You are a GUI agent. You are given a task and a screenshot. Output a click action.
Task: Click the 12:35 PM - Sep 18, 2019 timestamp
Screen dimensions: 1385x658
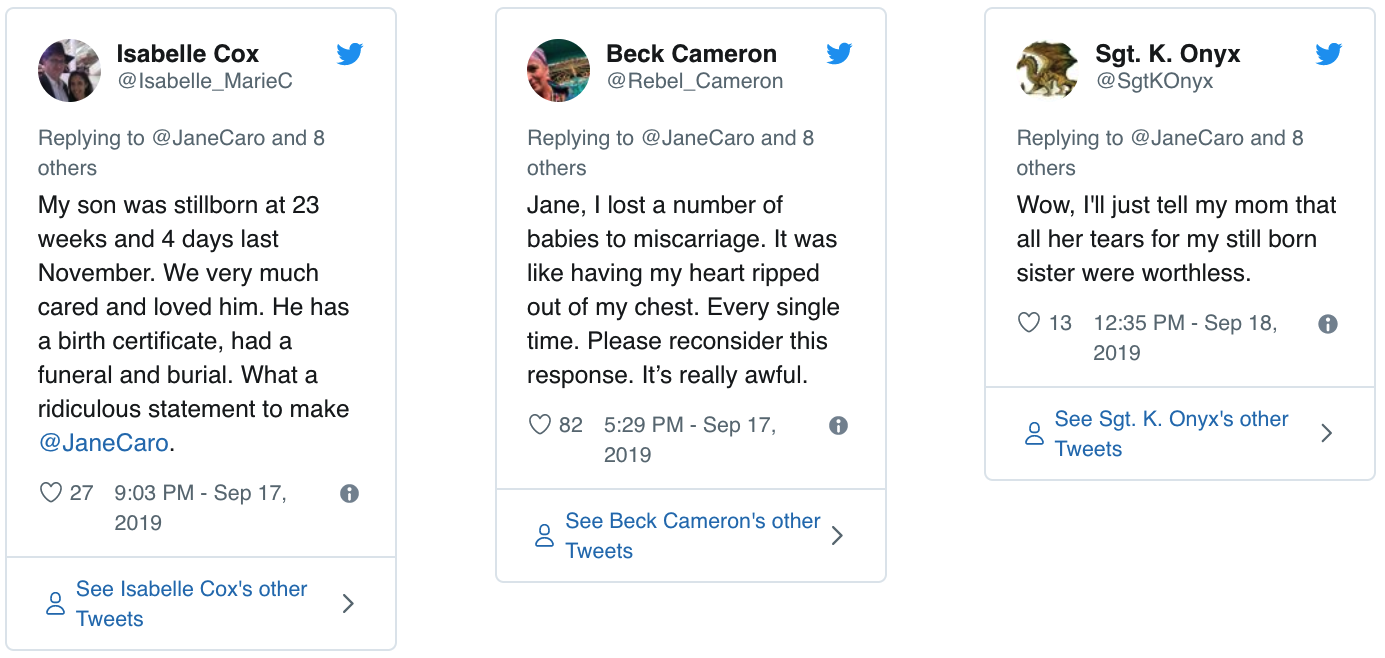[x=1184, y=337]
